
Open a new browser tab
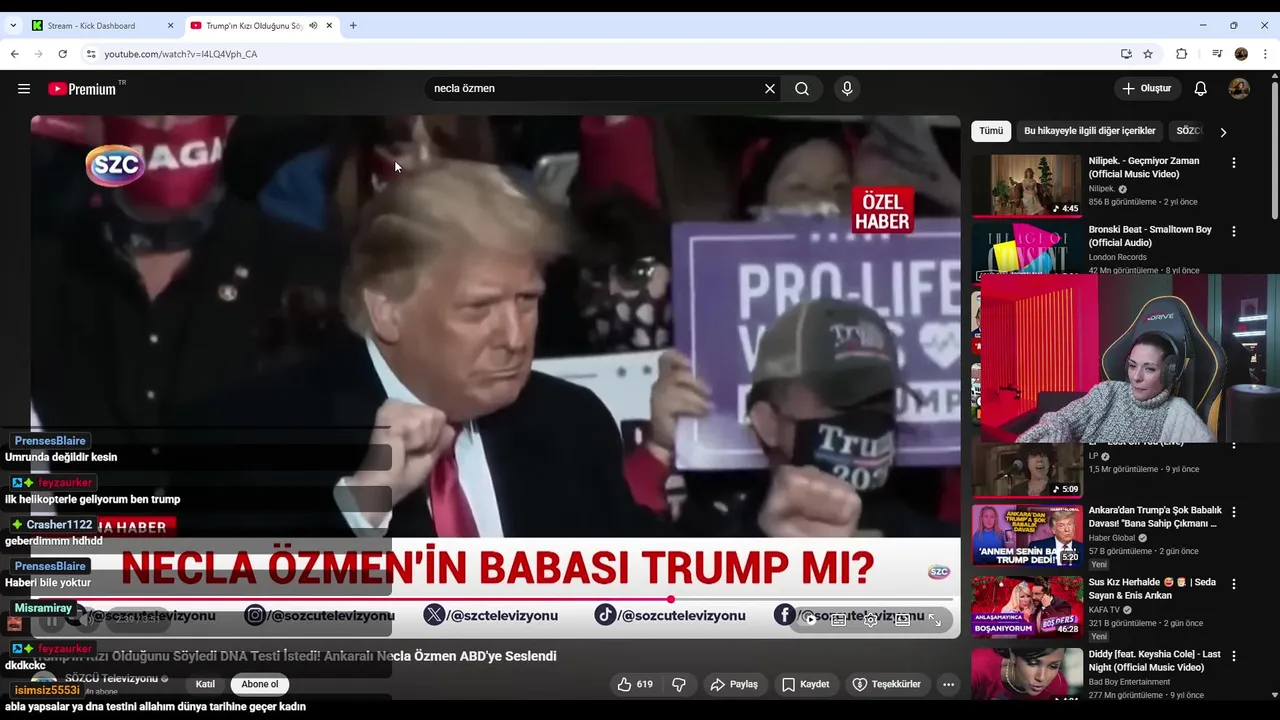(x=353, y=25)
